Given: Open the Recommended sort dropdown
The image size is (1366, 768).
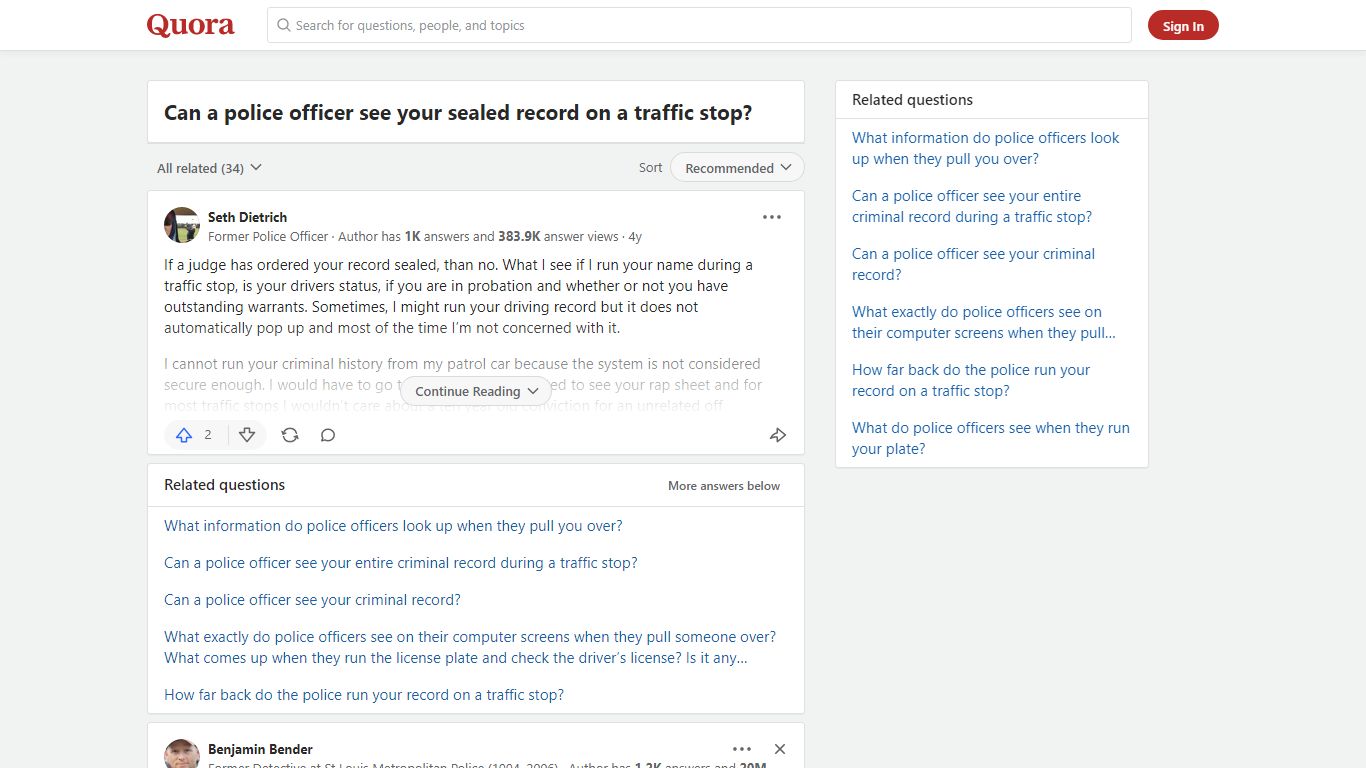Looking at the screenshot, I should [x=737, y=168].
